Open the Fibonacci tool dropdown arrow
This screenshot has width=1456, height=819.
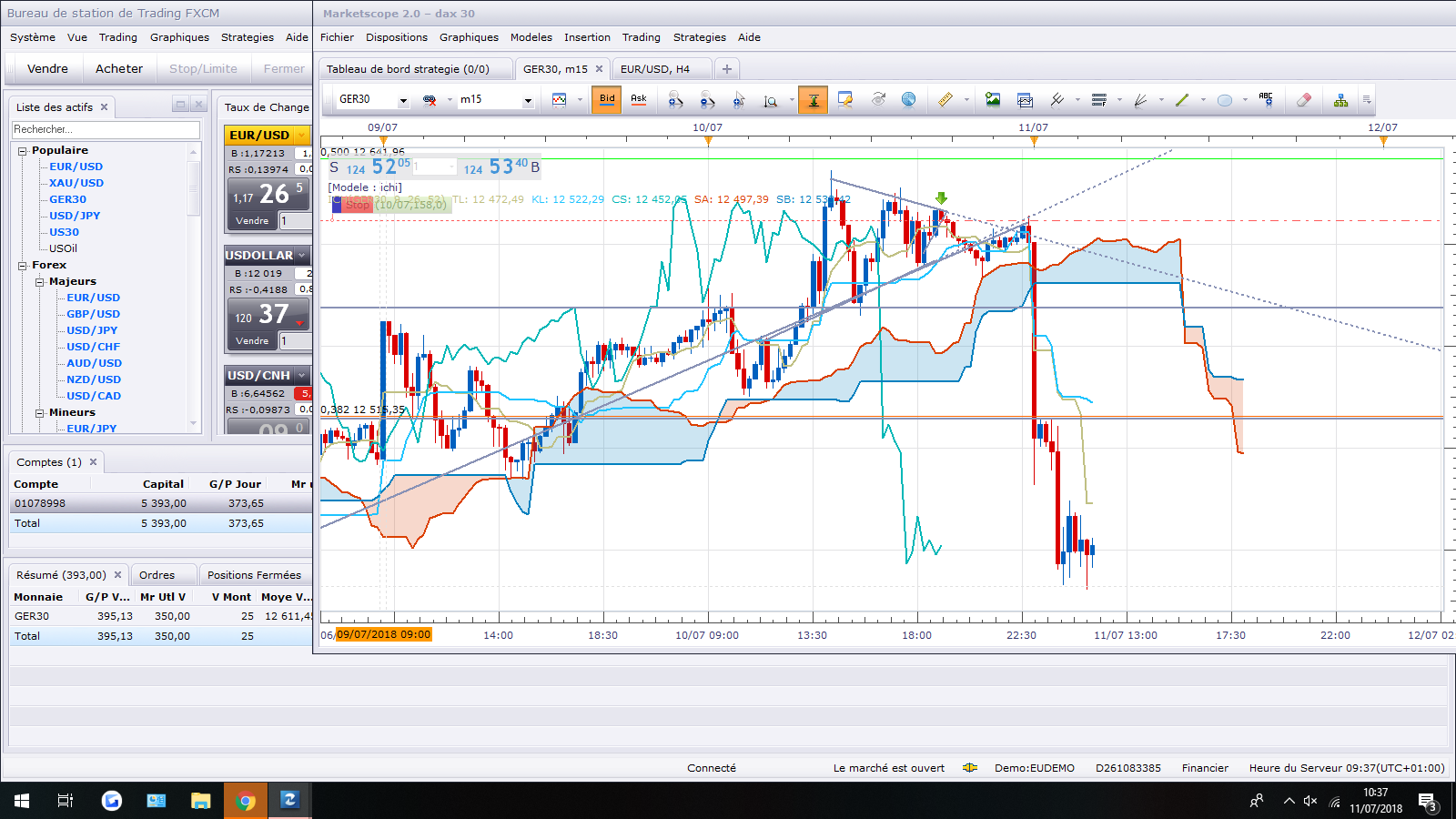tap(1119, 100)
